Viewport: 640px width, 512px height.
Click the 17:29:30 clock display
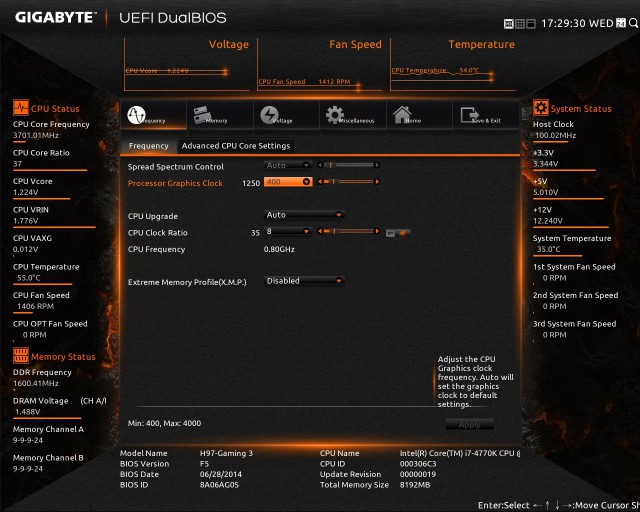[x=563, y=23]
